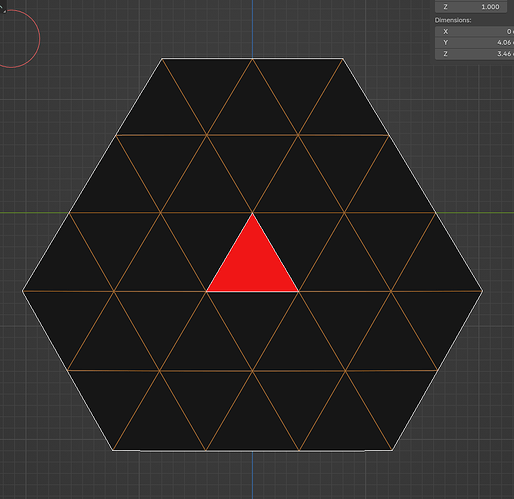
Task: Edit the Dimensions Y field showing 4.06
Action: pos(474,43)
